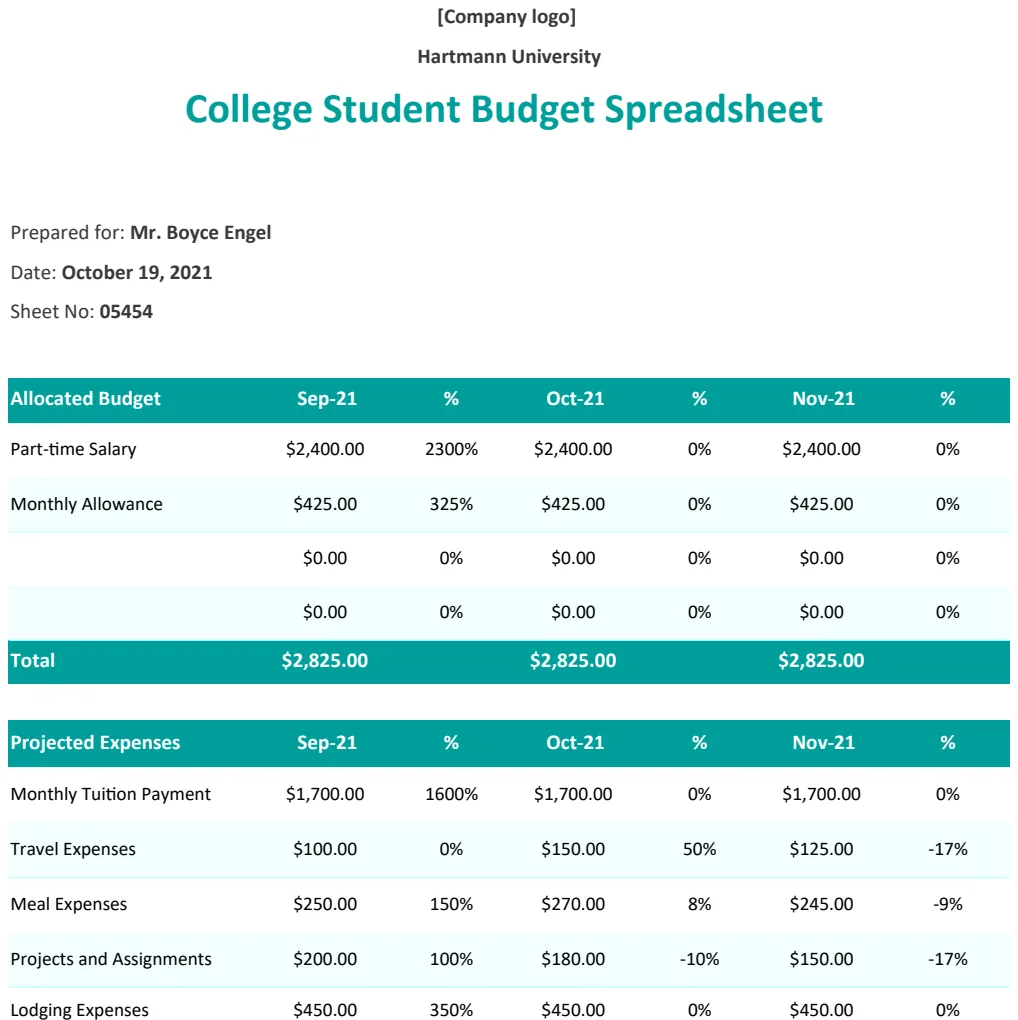Viewport: 1018px width, 1020px height.
Task: Click the Allocated Budget header cell
Action: tap(85, 399)
